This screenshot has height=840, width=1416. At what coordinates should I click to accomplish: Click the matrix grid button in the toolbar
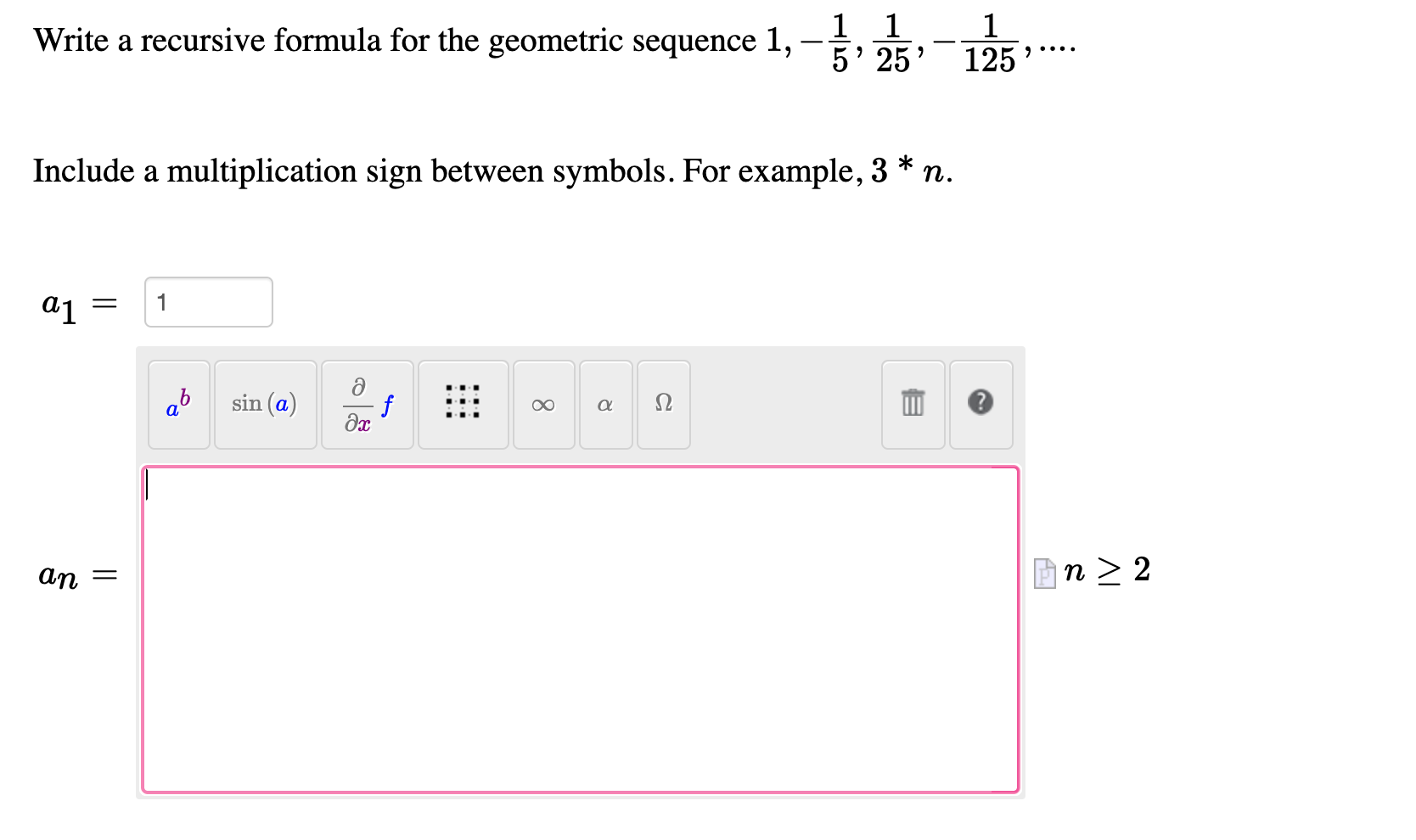[x=463, y=405]
